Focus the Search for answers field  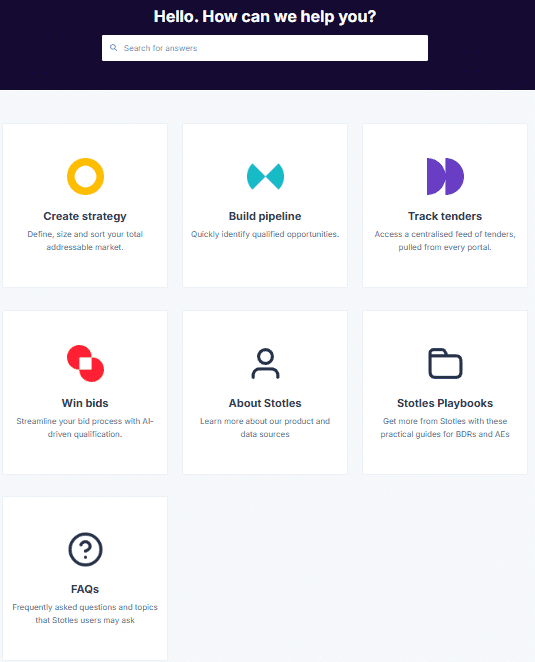(265, 48)
